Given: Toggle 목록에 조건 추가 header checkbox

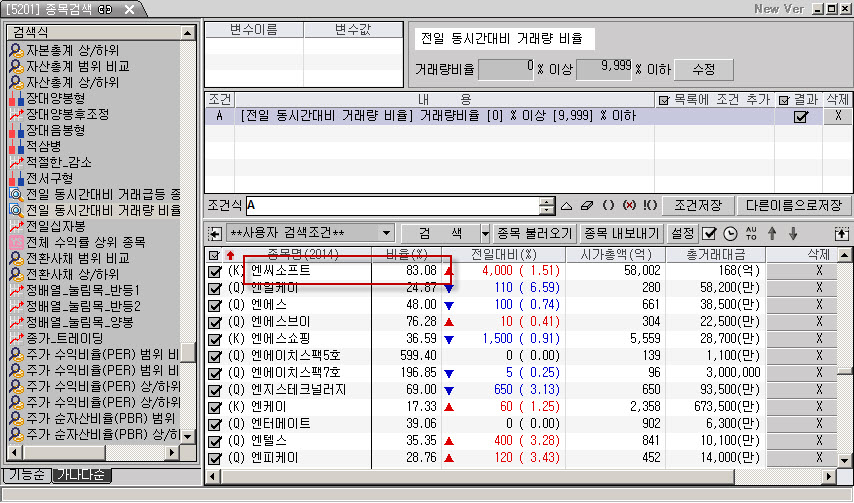Looking at the screenshot, I should pyautogui.click(x=663, y=100).
